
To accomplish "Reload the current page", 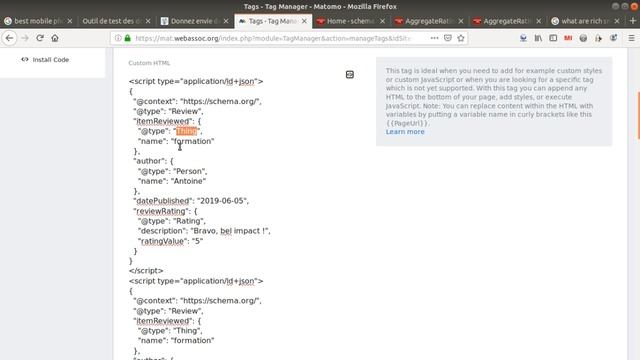I will (x=40, y=38).
